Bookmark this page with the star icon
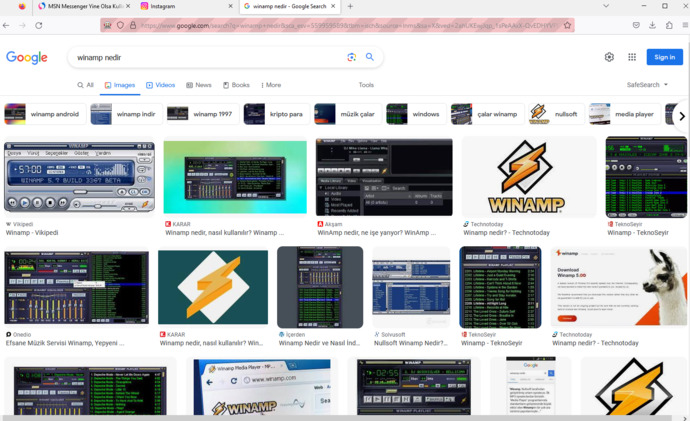 pyautogui.click(x=567, y=26)
